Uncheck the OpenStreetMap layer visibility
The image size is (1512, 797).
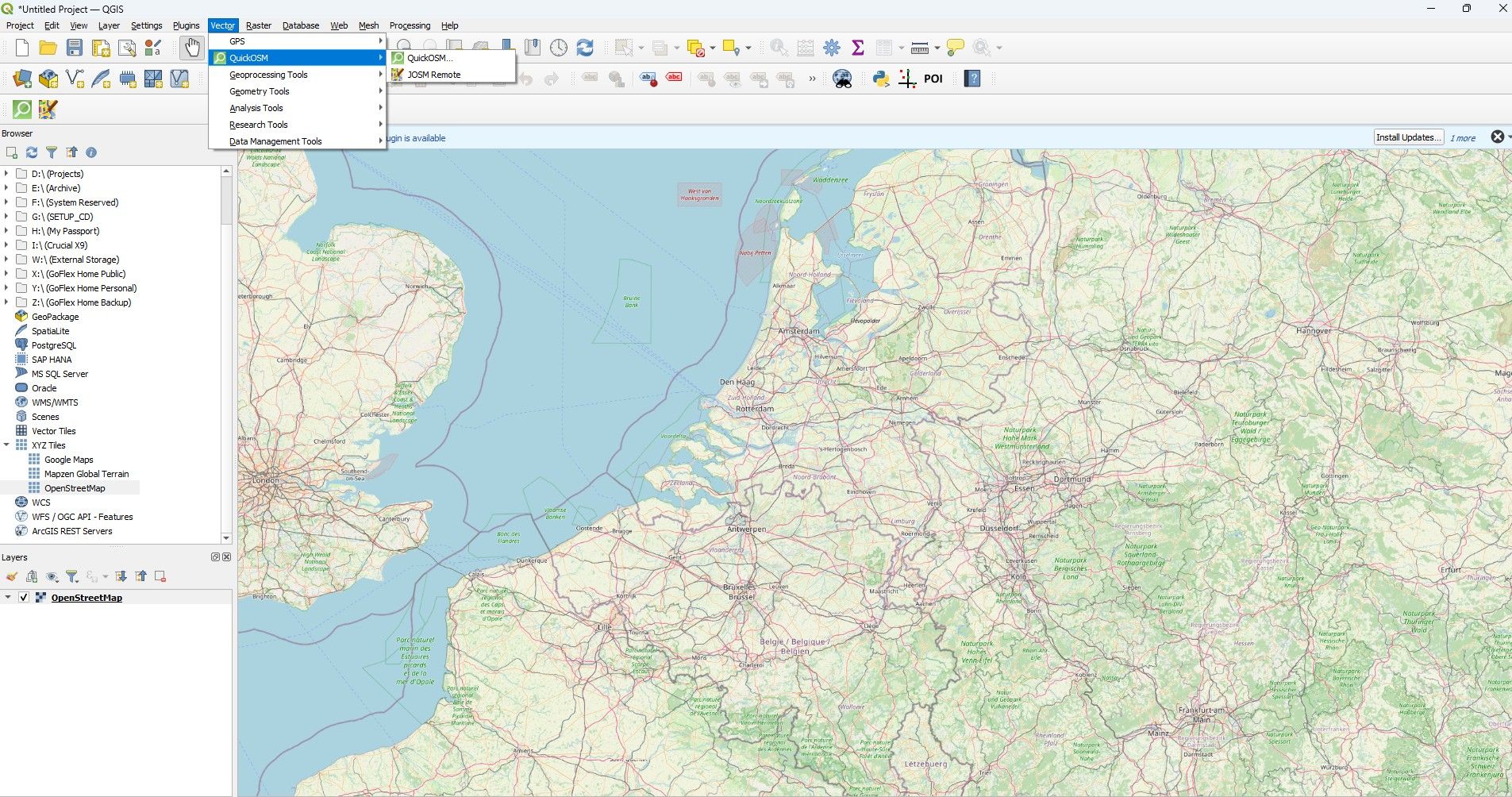[25, 597]
